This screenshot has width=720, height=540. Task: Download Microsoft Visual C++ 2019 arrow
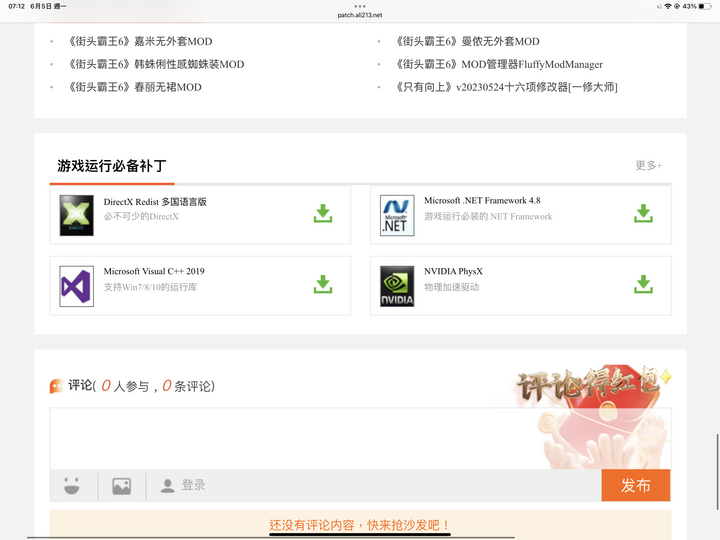[323, 284]
